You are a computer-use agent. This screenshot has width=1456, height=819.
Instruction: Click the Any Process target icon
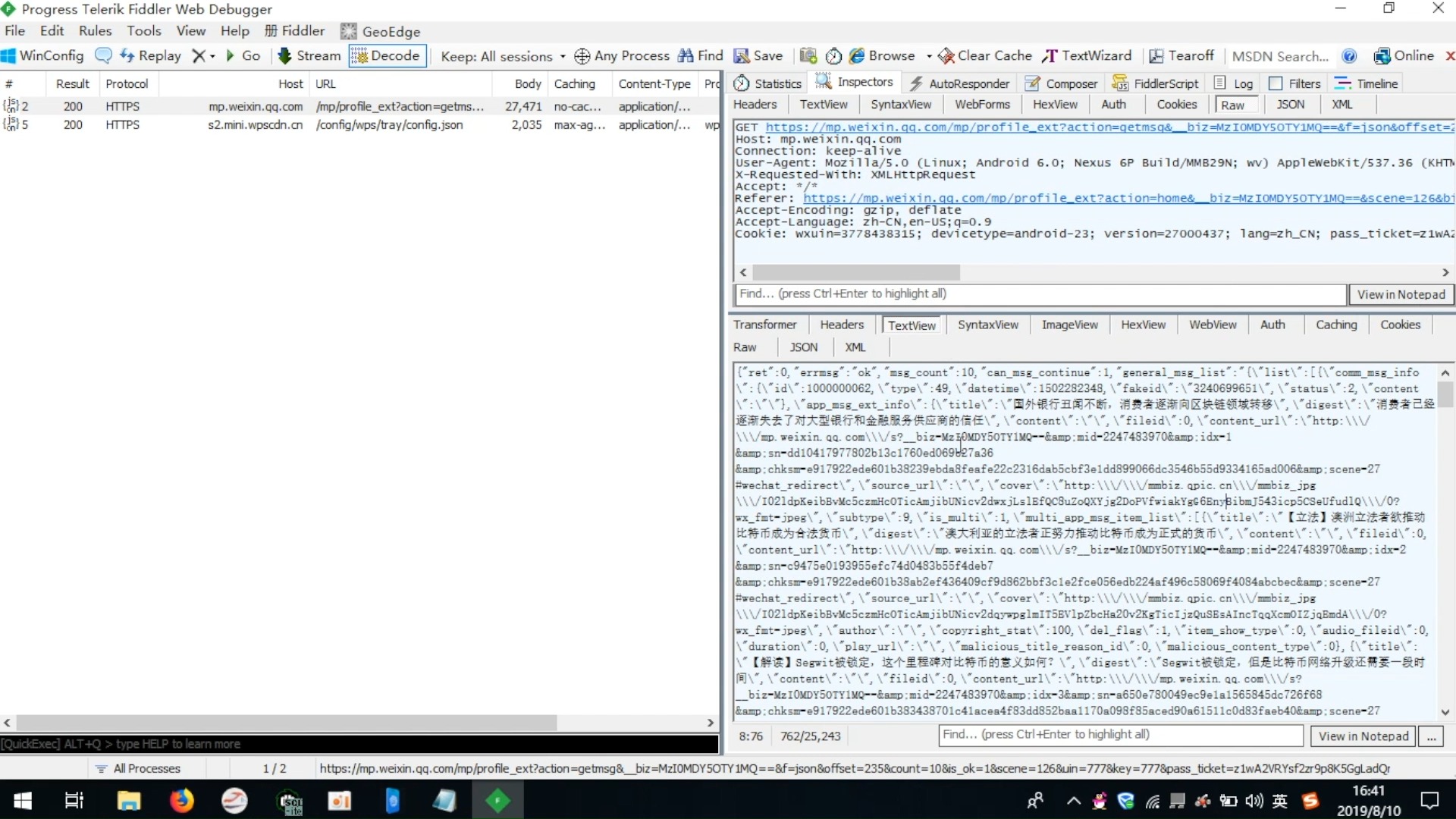[582, 56]
